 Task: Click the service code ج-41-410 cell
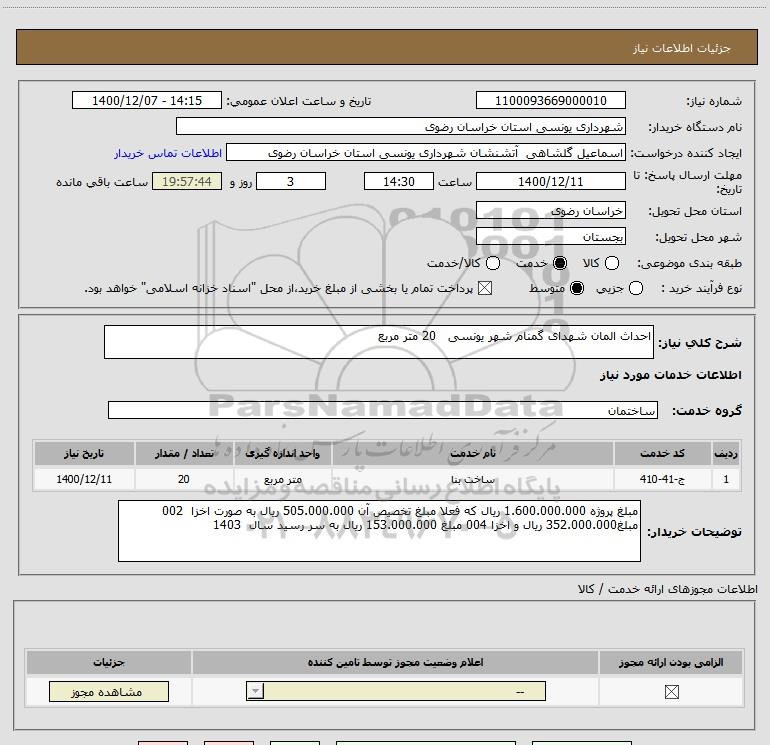(x=662, y=479)
